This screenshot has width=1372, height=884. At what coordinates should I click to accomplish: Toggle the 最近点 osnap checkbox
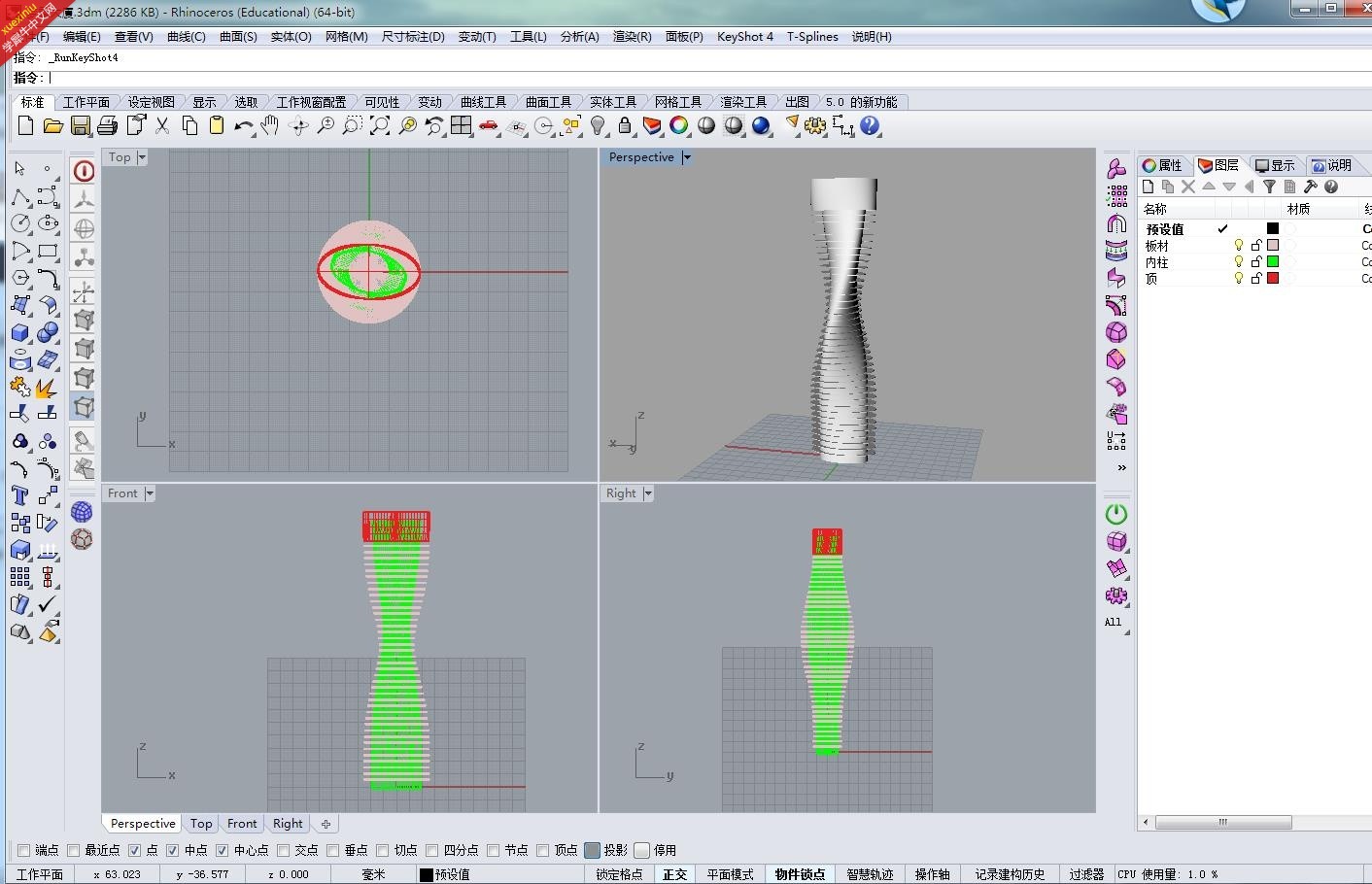[x=73, y=850]
